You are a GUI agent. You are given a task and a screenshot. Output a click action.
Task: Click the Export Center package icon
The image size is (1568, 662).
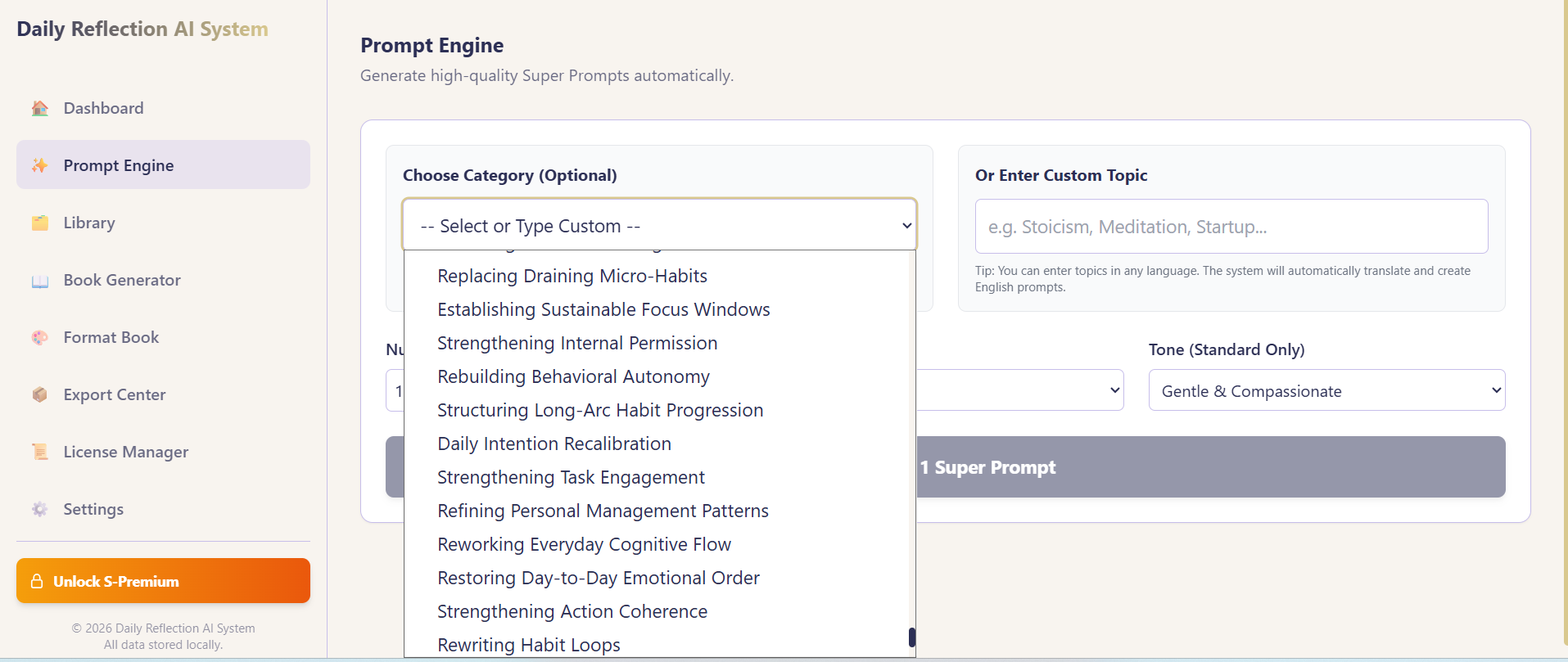pyautogui.click(x=39, y=394)
